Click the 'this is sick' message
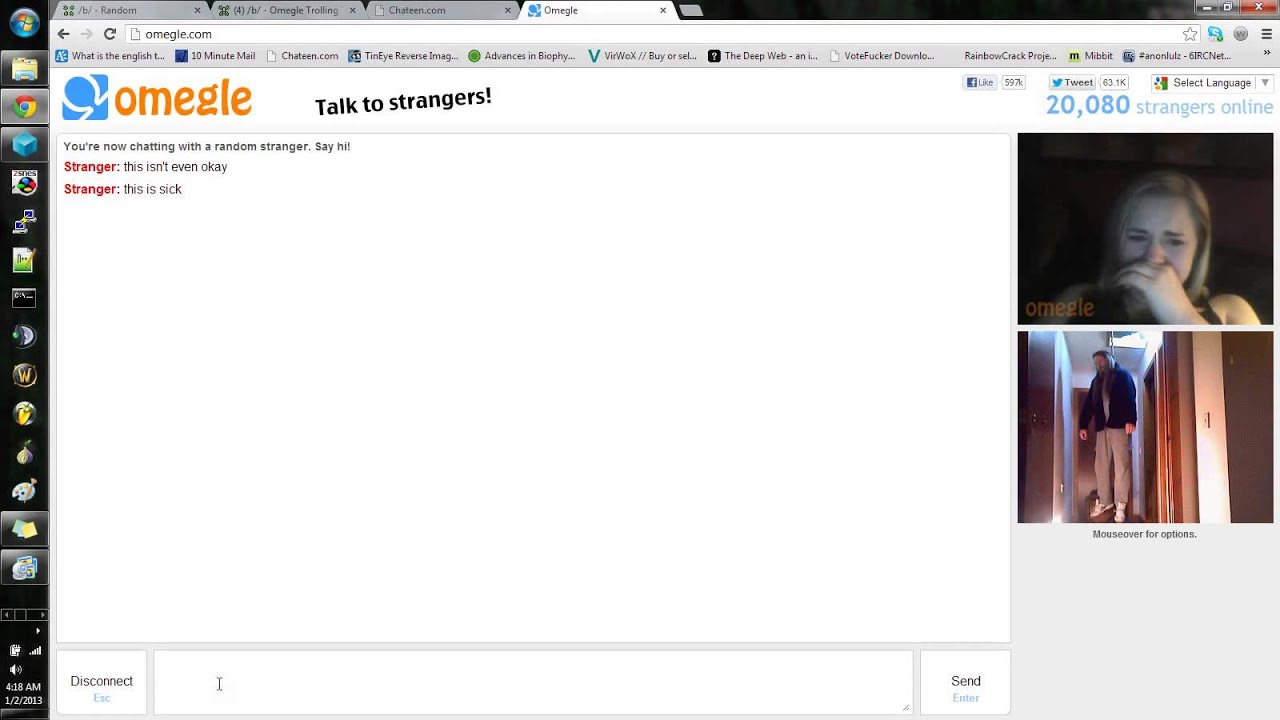The width and height of the screenshot is (1280, 720). 152,189
